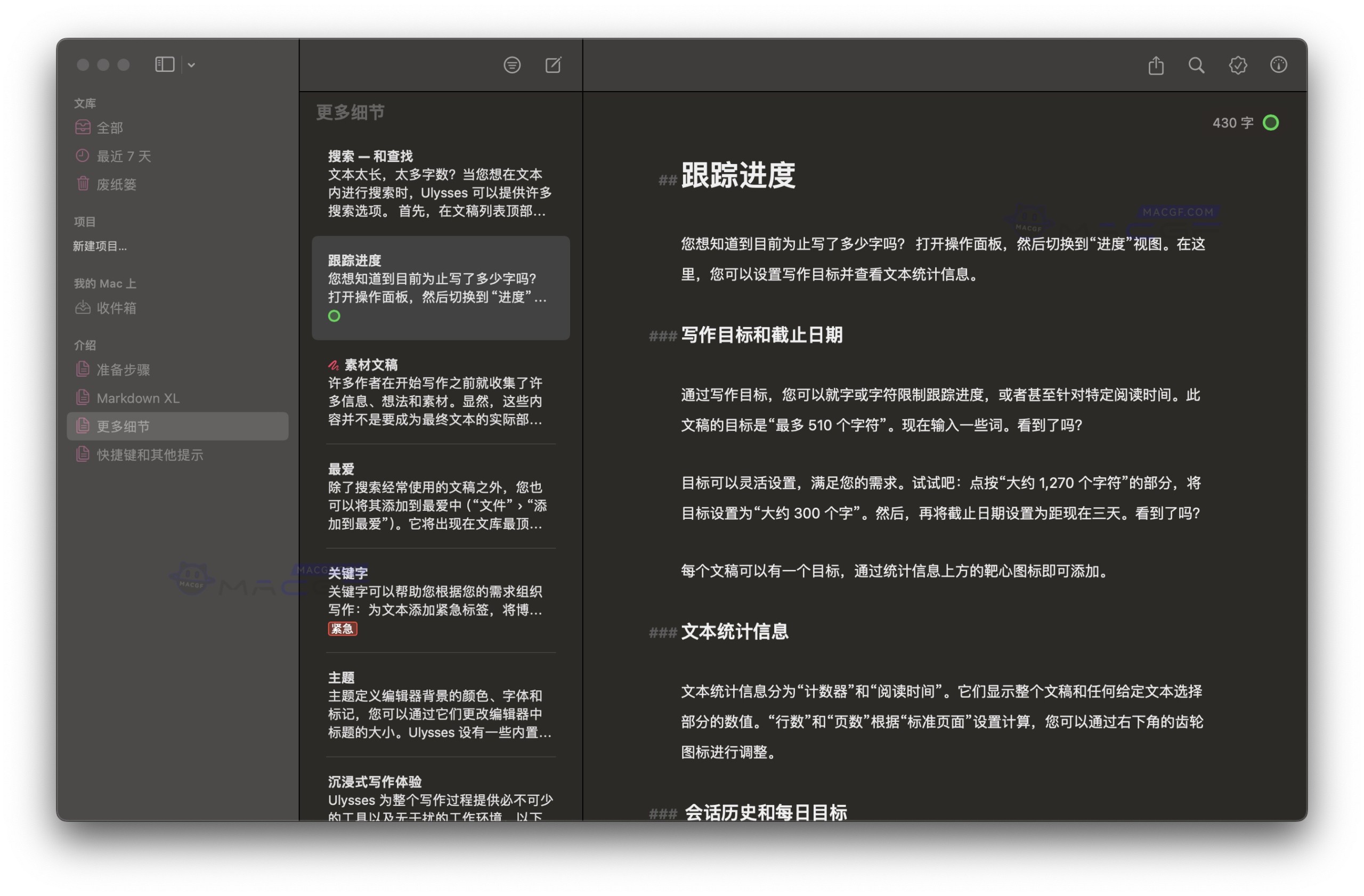Switch to the Markdown XL sheet
The height and width of the screenshot is (896, 1364).
coord(137,397)
